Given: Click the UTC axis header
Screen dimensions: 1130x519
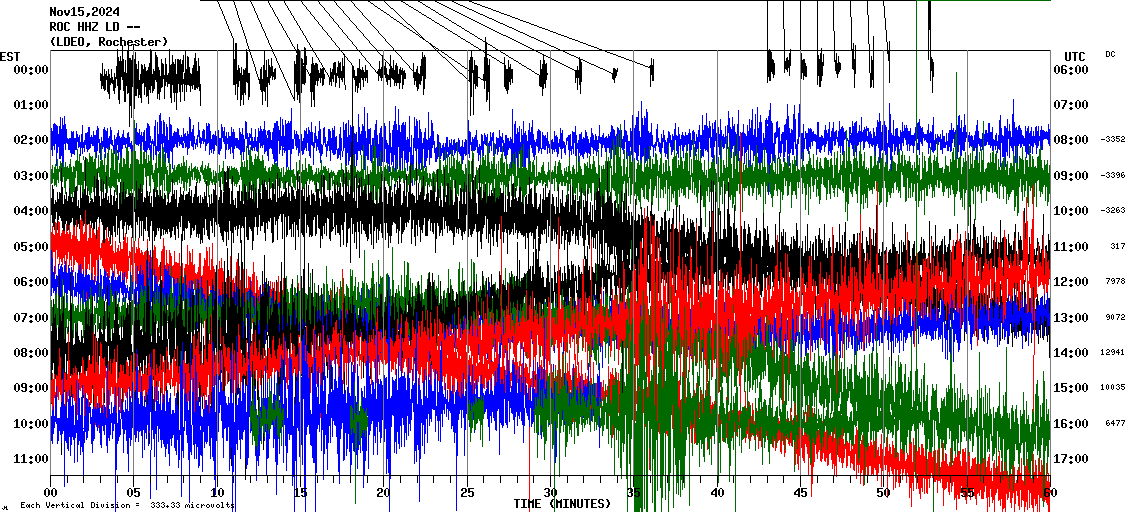Looking at the screenshot, I should pyautogui.click(x=1075, y=57).
